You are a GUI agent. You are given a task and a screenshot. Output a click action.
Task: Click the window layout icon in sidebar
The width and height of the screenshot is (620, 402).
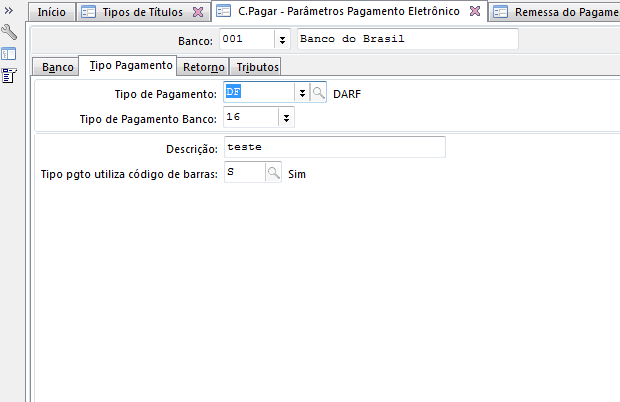click(x=8, y=54)
